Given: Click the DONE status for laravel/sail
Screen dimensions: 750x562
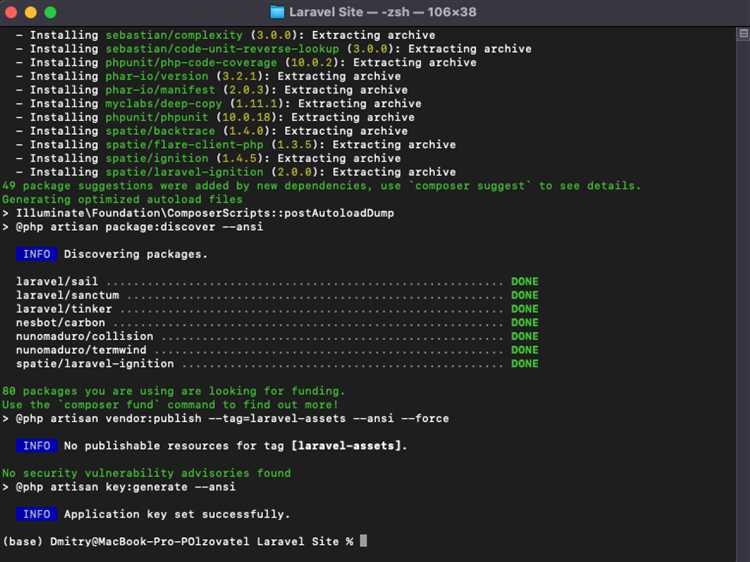Looking at the screenshot, I should pos(524,282).
